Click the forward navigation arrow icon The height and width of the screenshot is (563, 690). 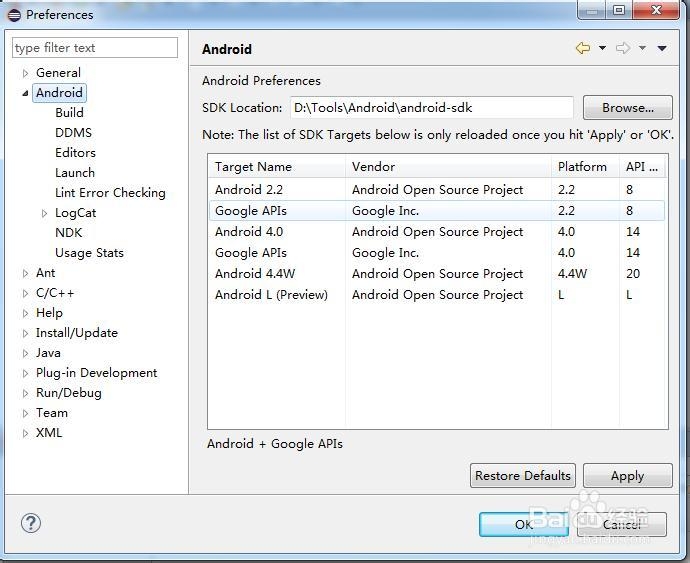tap(623, 48)
